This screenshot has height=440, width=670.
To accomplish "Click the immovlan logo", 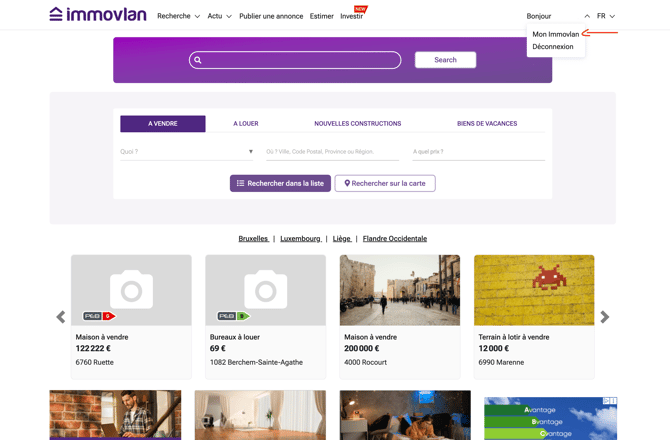I will click(x=98, y=15).
